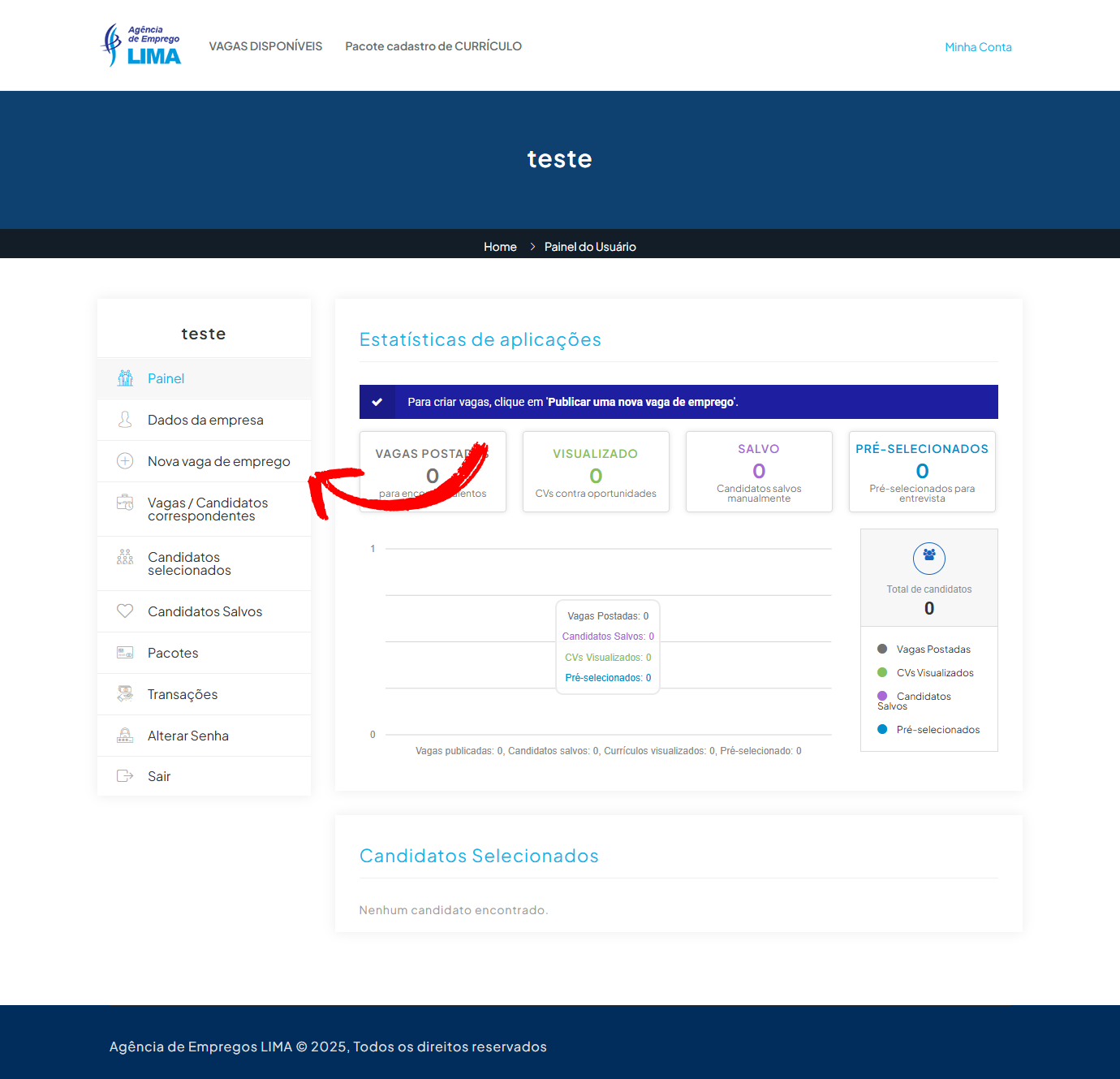Click the Pacotes card icon
Screen dimensions: 1120x1079
(125, 653)
